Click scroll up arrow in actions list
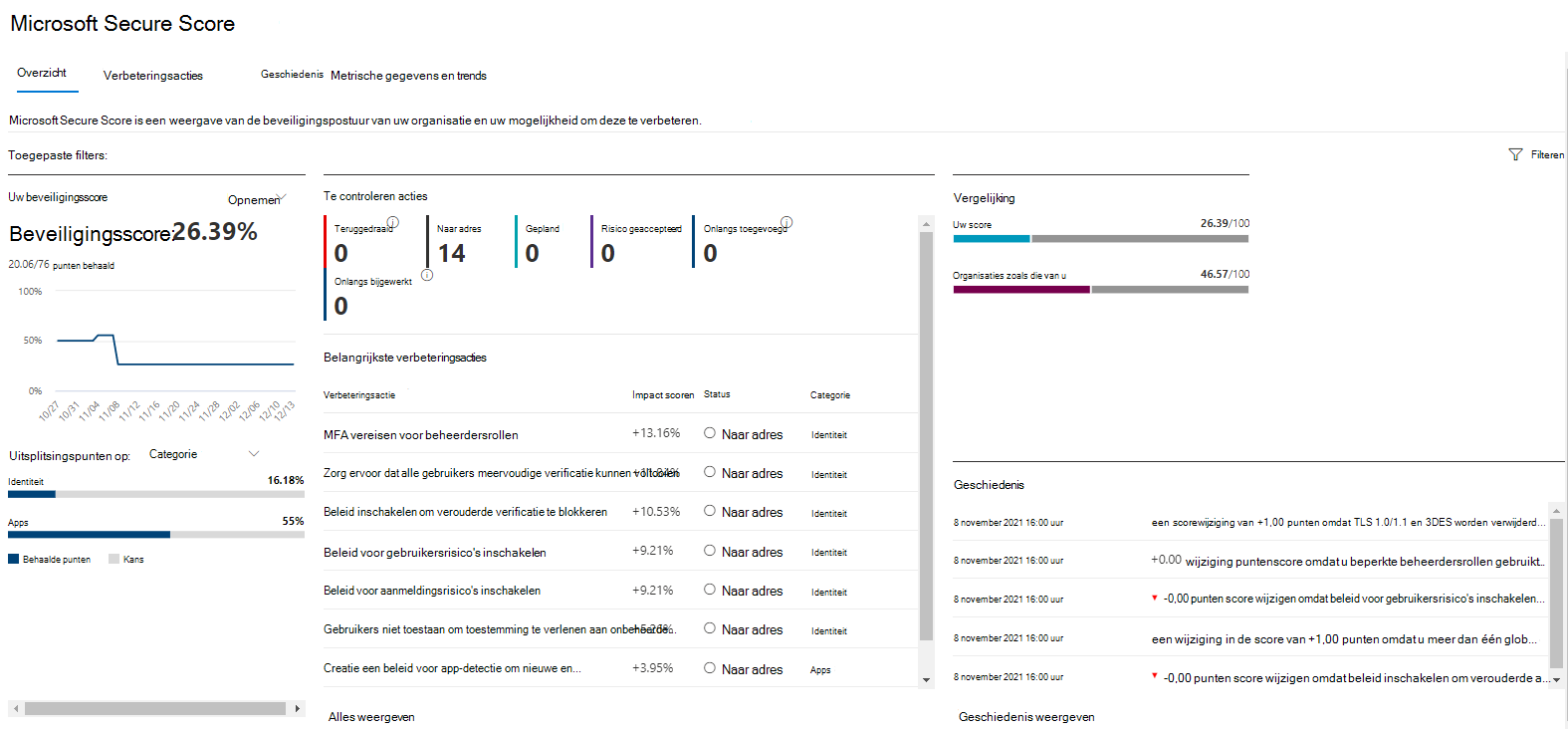 (x=926, y=223)
